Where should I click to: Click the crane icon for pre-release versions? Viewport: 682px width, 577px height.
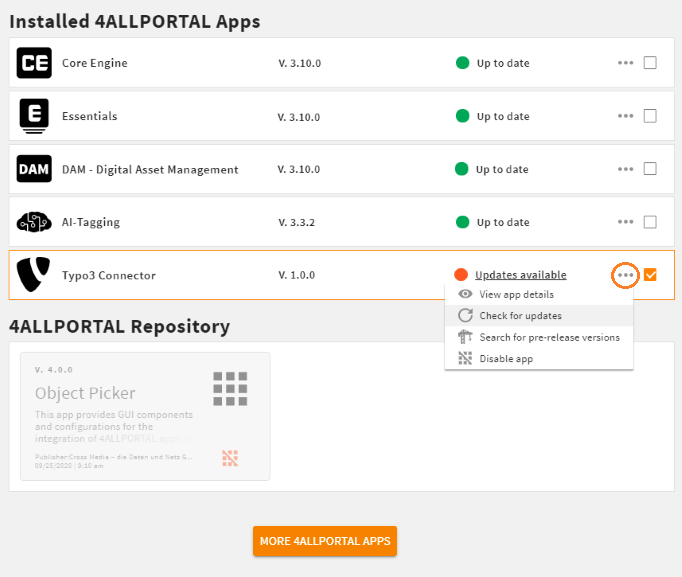465,337
